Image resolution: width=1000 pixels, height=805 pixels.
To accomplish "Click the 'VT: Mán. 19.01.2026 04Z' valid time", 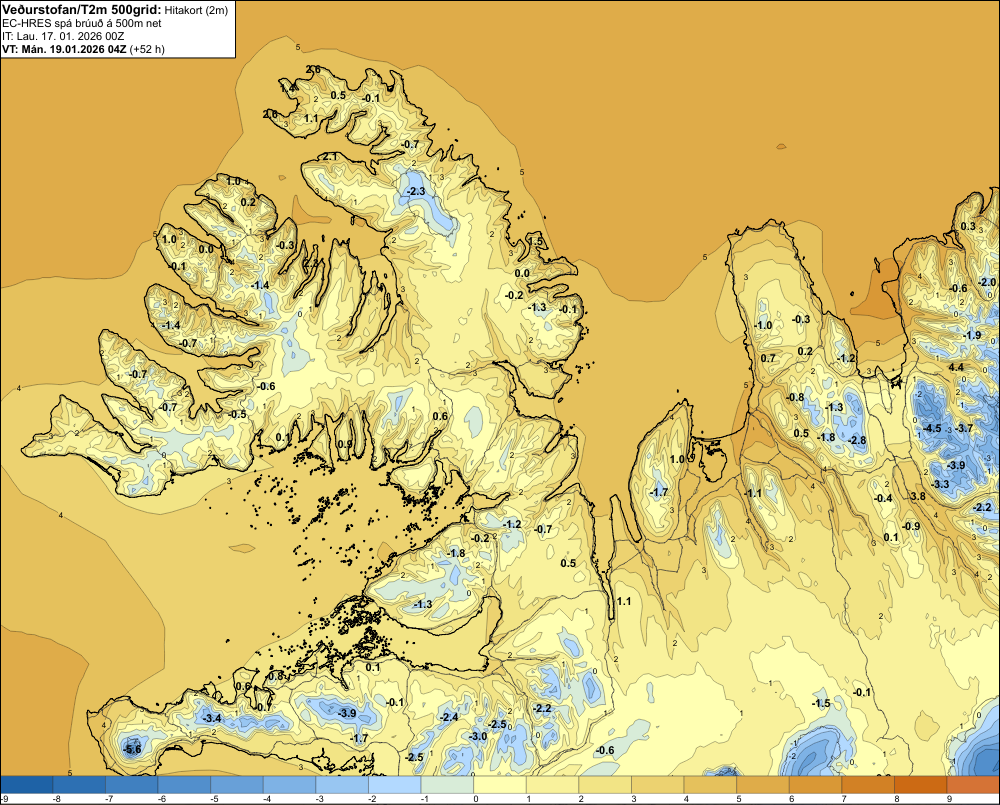I will coord(64,49).
